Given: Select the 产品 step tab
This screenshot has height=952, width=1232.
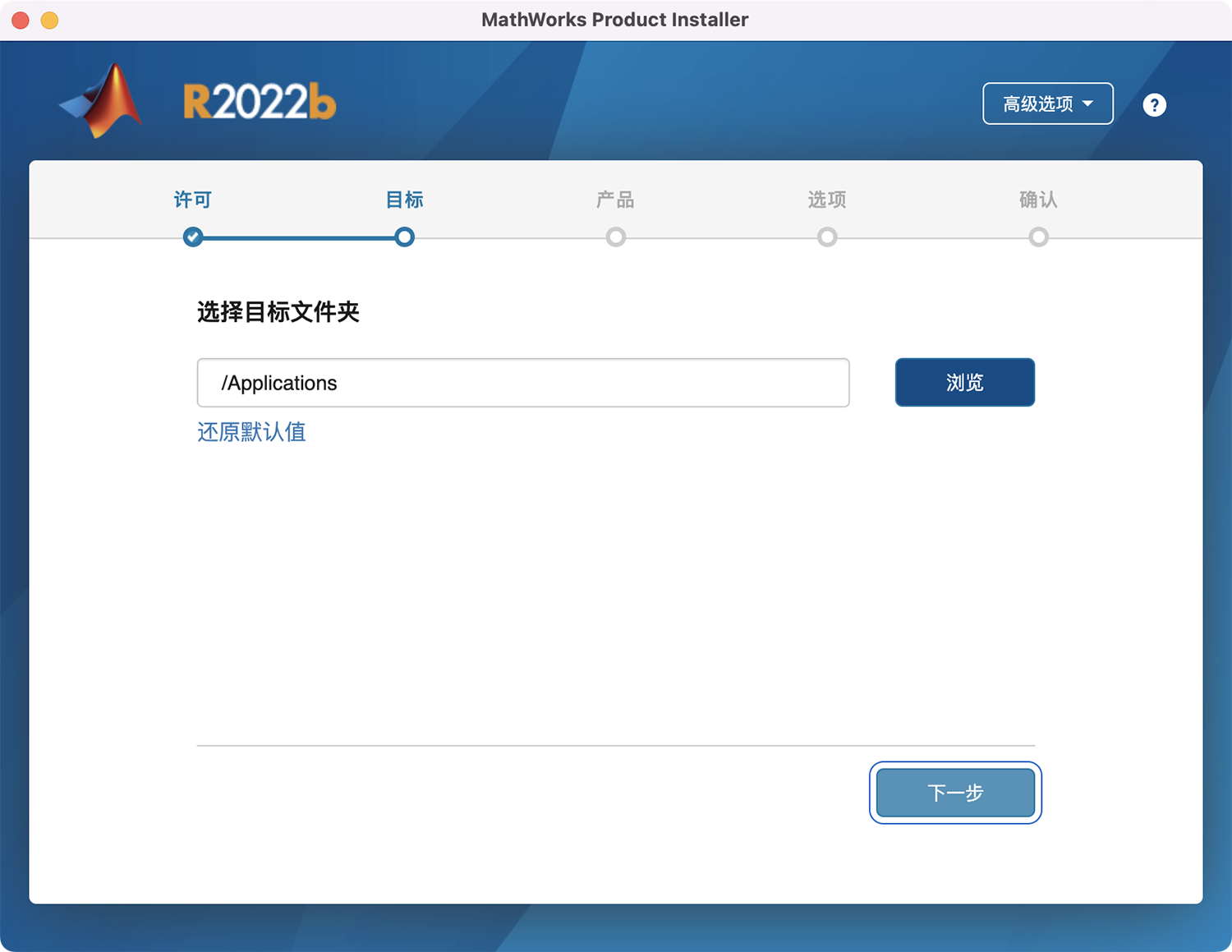Looking at the screenshot, I should [x=615, y=200].
